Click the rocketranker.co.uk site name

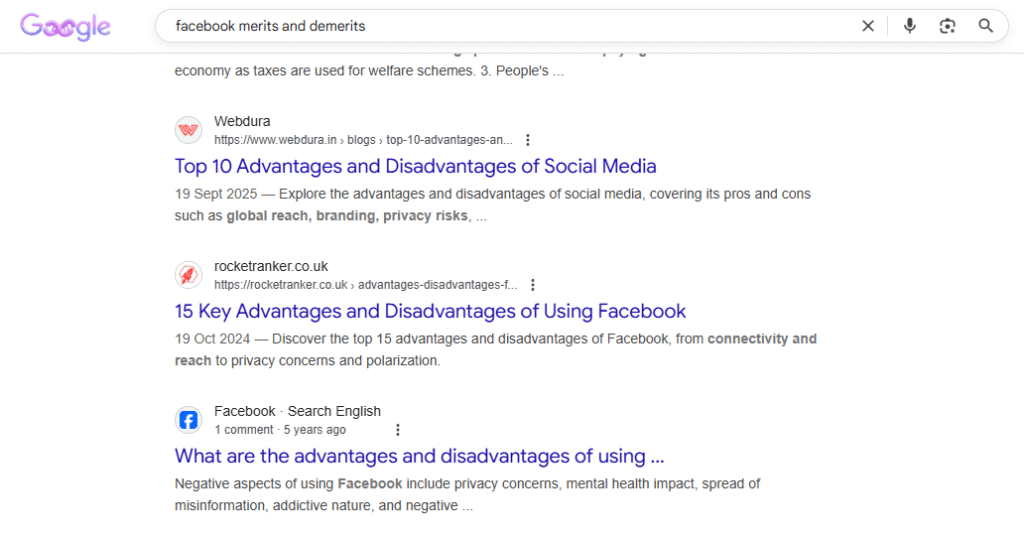pyautogui.click(x=271, y=267)
